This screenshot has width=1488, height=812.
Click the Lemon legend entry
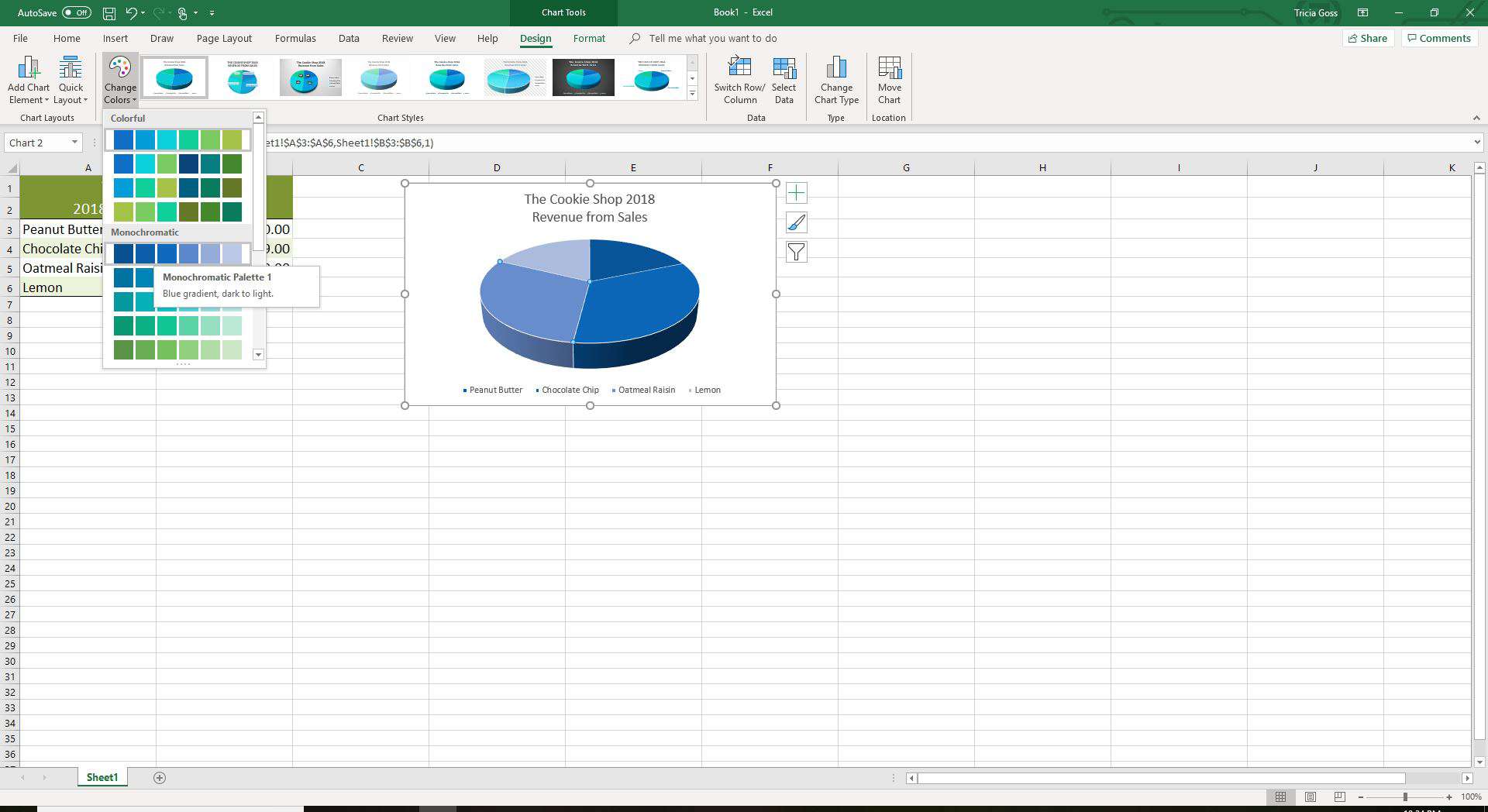point(704,390)
